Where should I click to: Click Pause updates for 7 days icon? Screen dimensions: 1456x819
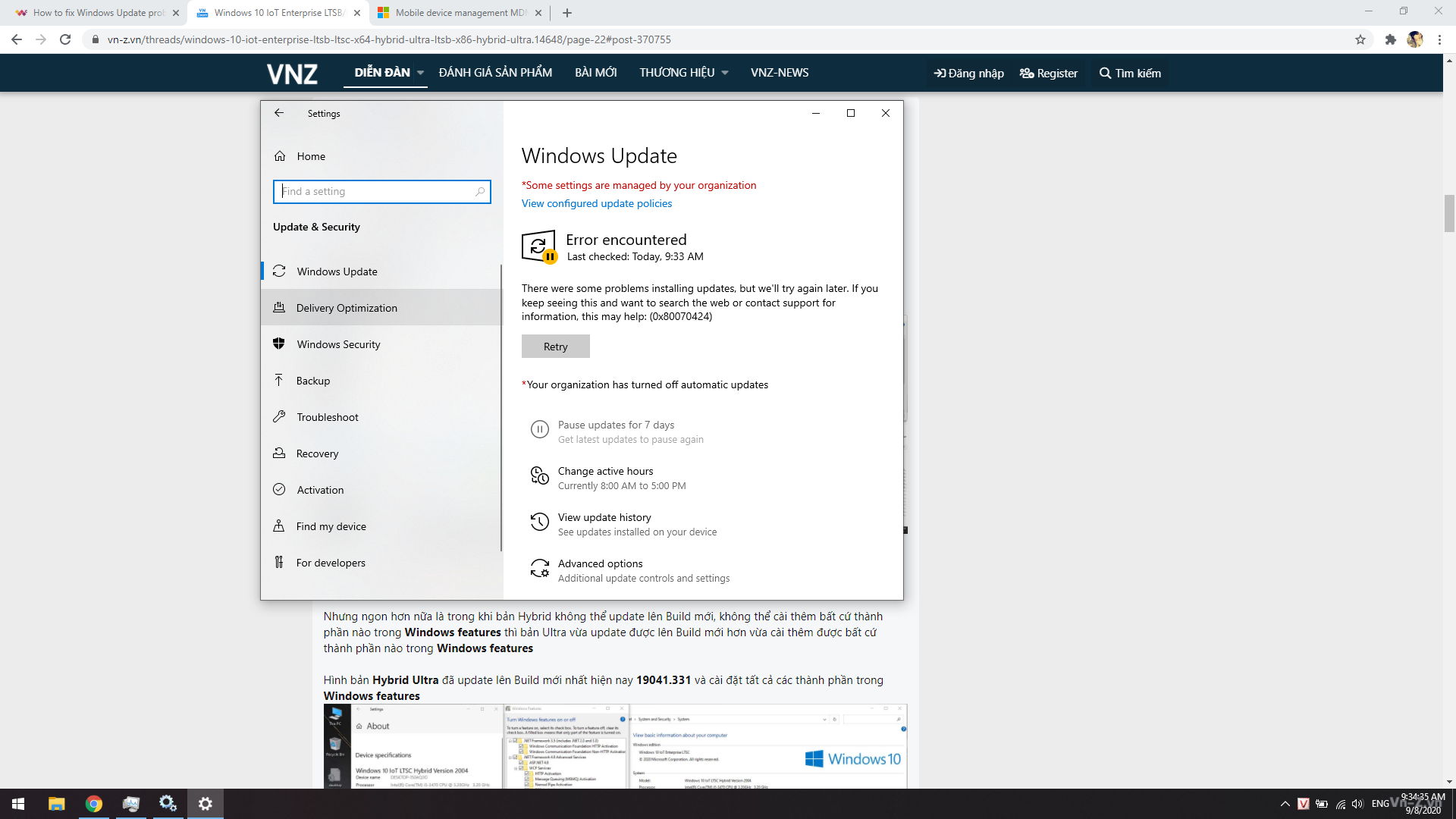[539, 430]
